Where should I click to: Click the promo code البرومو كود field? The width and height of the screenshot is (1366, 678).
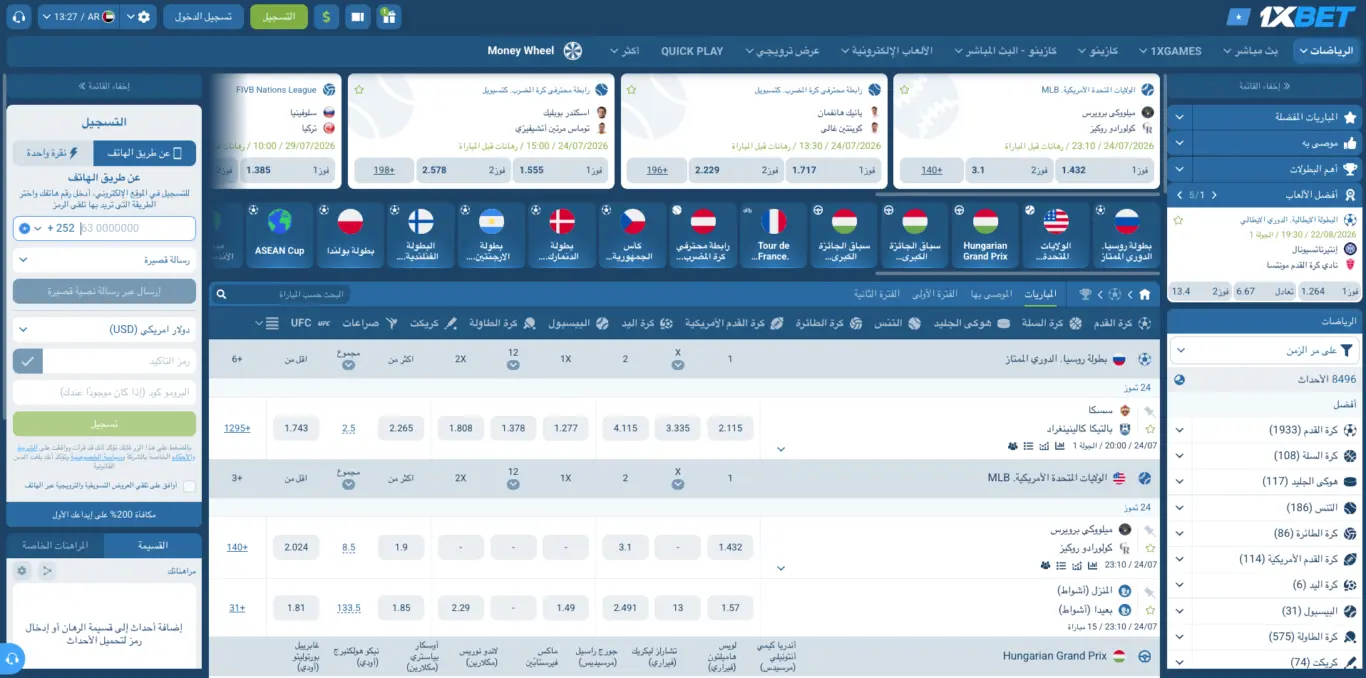point(104,393)
